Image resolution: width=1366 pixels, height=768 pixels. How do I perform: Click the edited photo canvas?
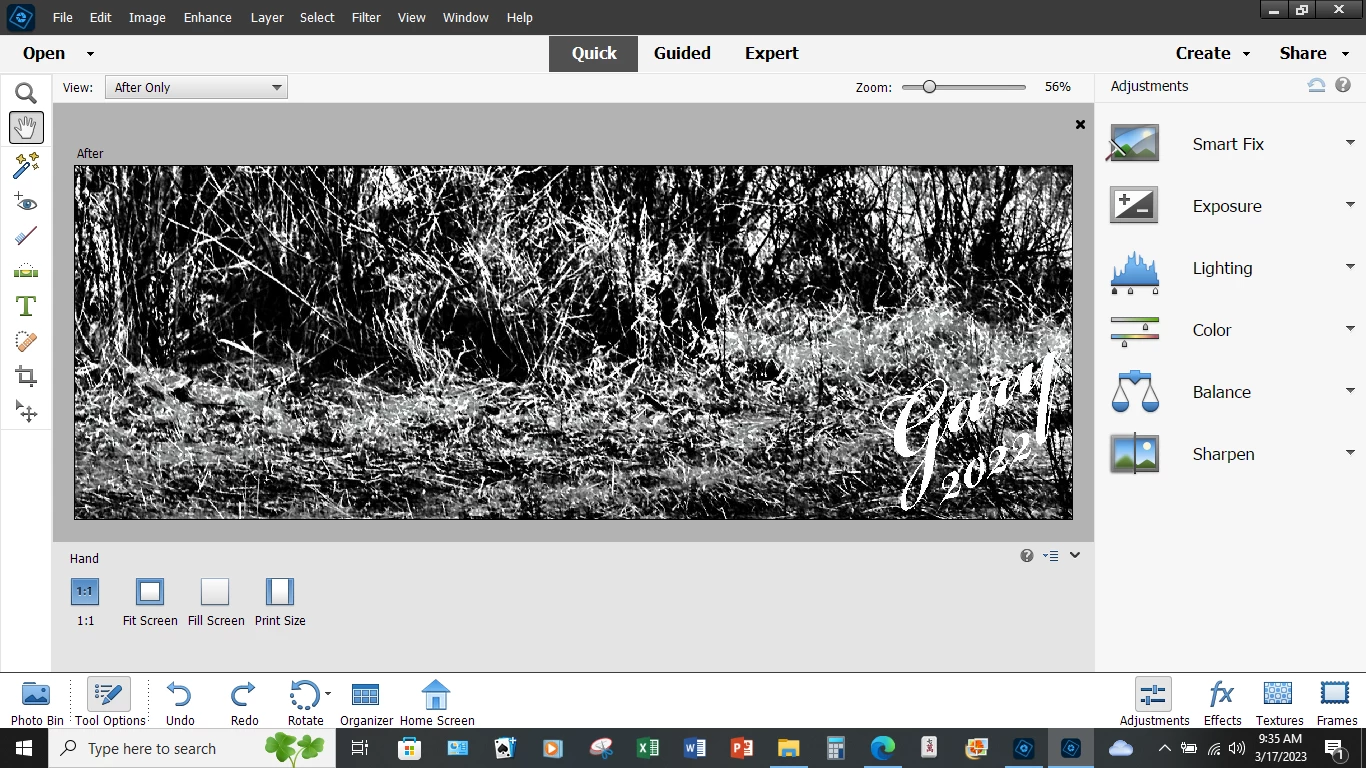pyautogui.click(x=573, y=342)
